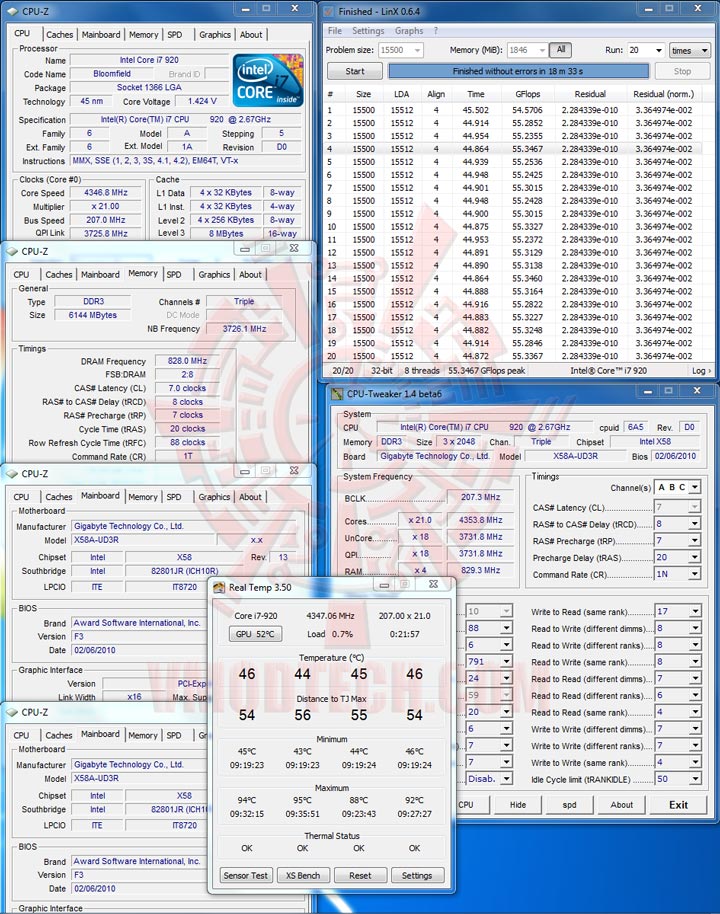Open the Log link in LinX status bar
Screen dimensions: 720x914
701,371
